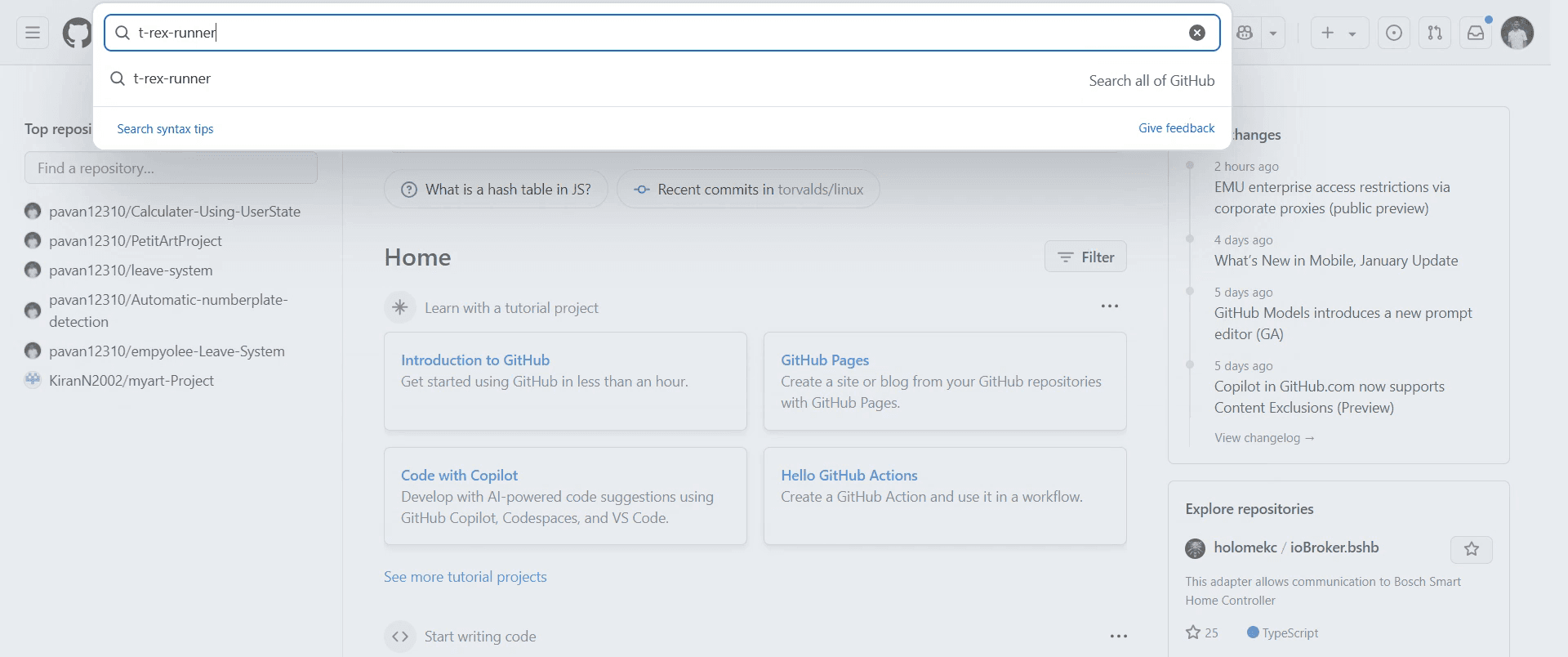Select the What is a hash table suggestion
This screenshot has width=1568, height=657.
coord(496,189)
